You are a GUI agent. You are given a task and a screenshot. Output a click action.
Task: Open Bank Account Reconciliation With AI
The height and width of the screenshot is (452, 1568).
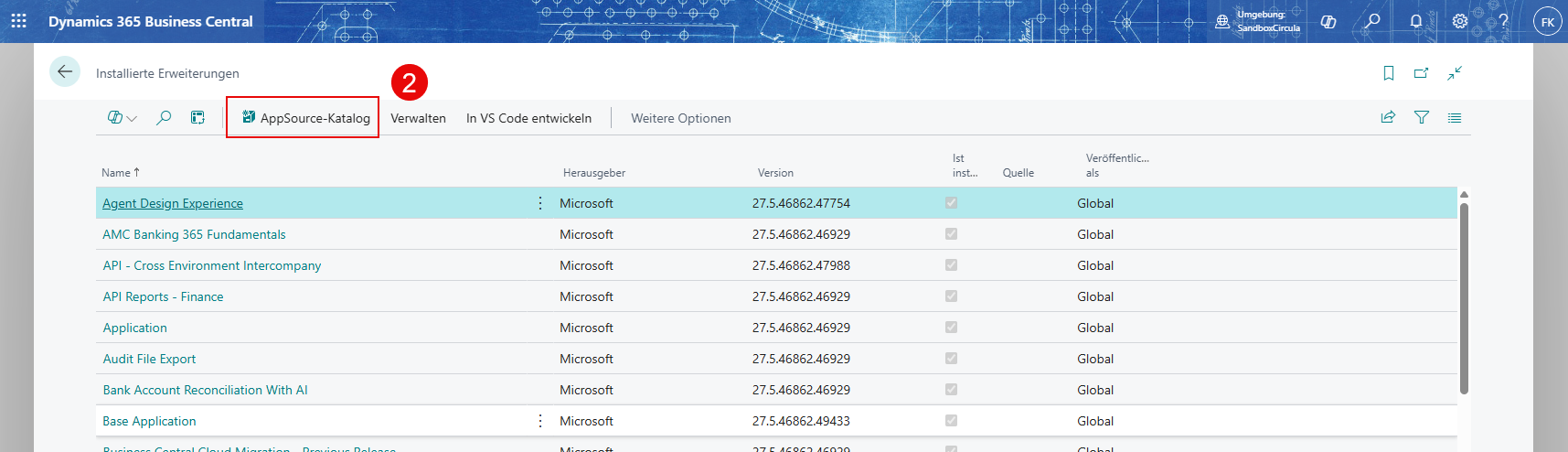[205, 390]
